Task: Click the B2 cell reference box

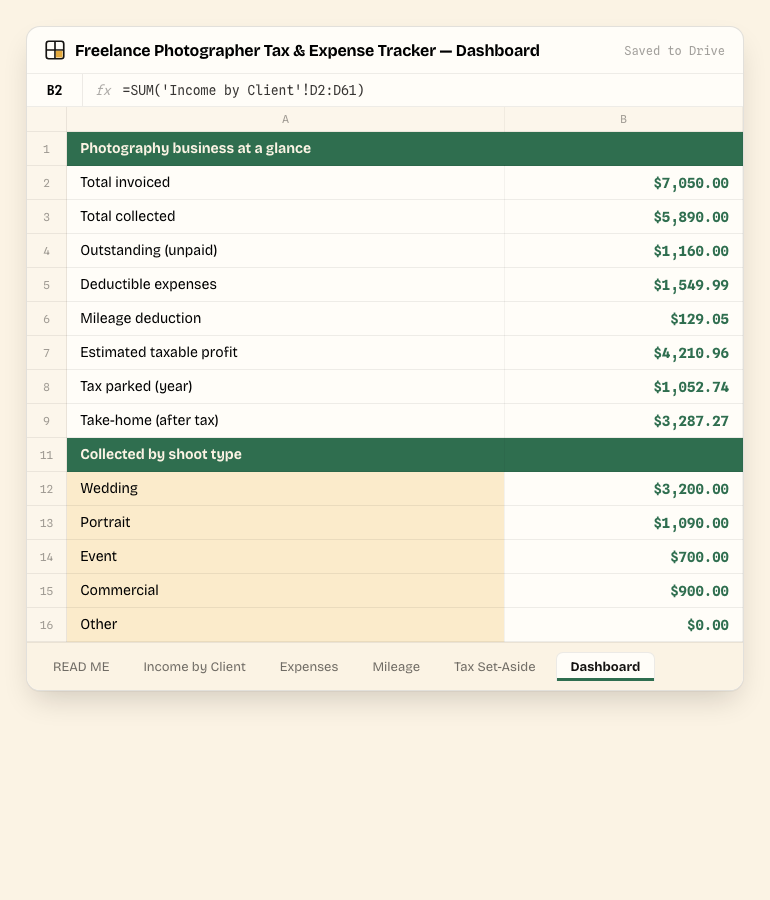Action: pyautogui.click(x=55, y=90)
